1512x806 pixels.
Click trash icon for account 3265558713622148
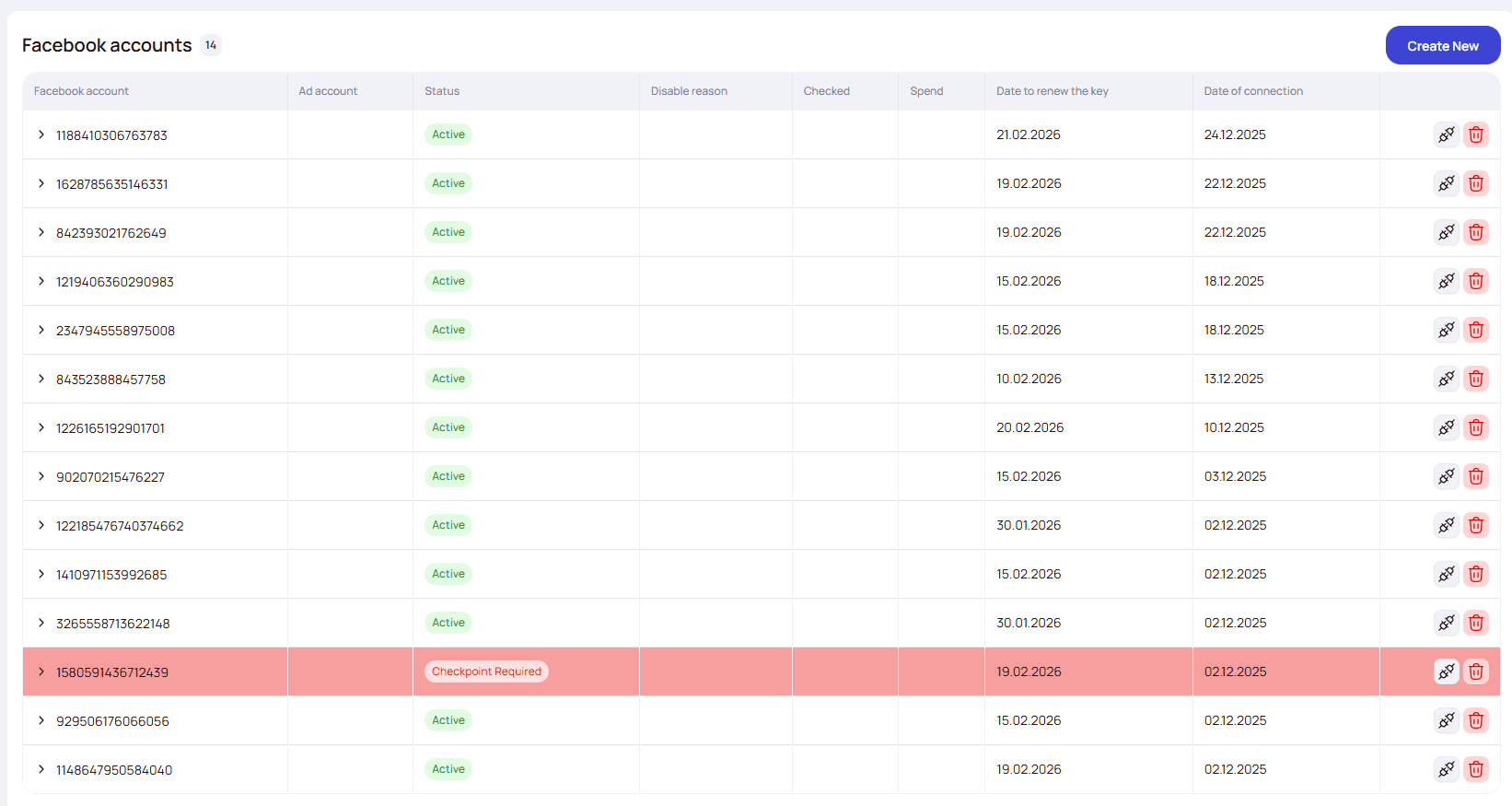coord(1476,623)
